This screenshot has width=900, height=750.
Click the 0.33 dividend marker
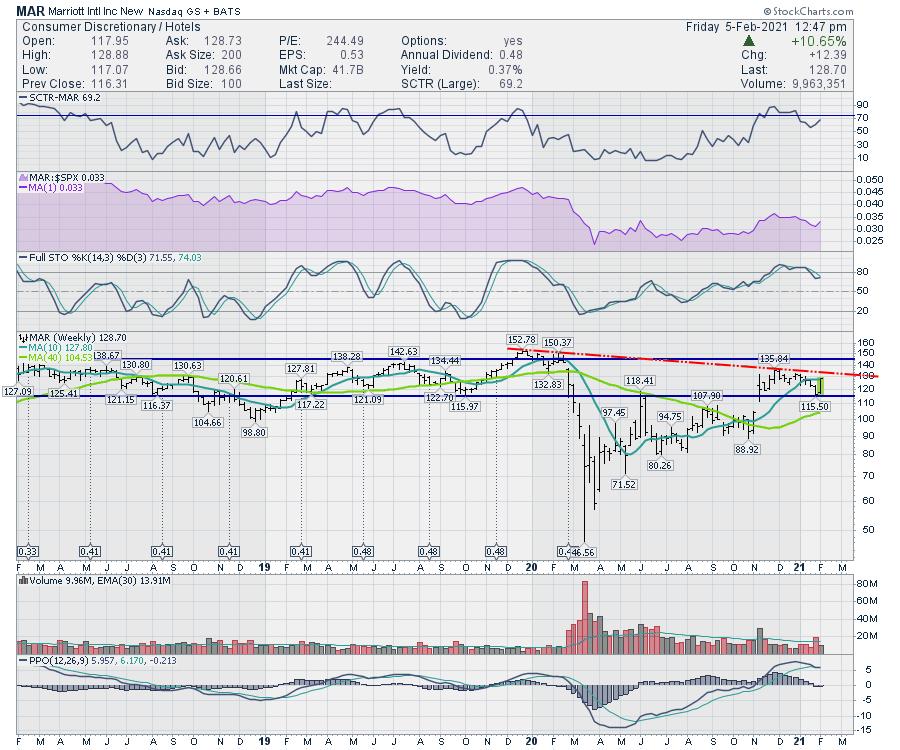coord(28,551)
